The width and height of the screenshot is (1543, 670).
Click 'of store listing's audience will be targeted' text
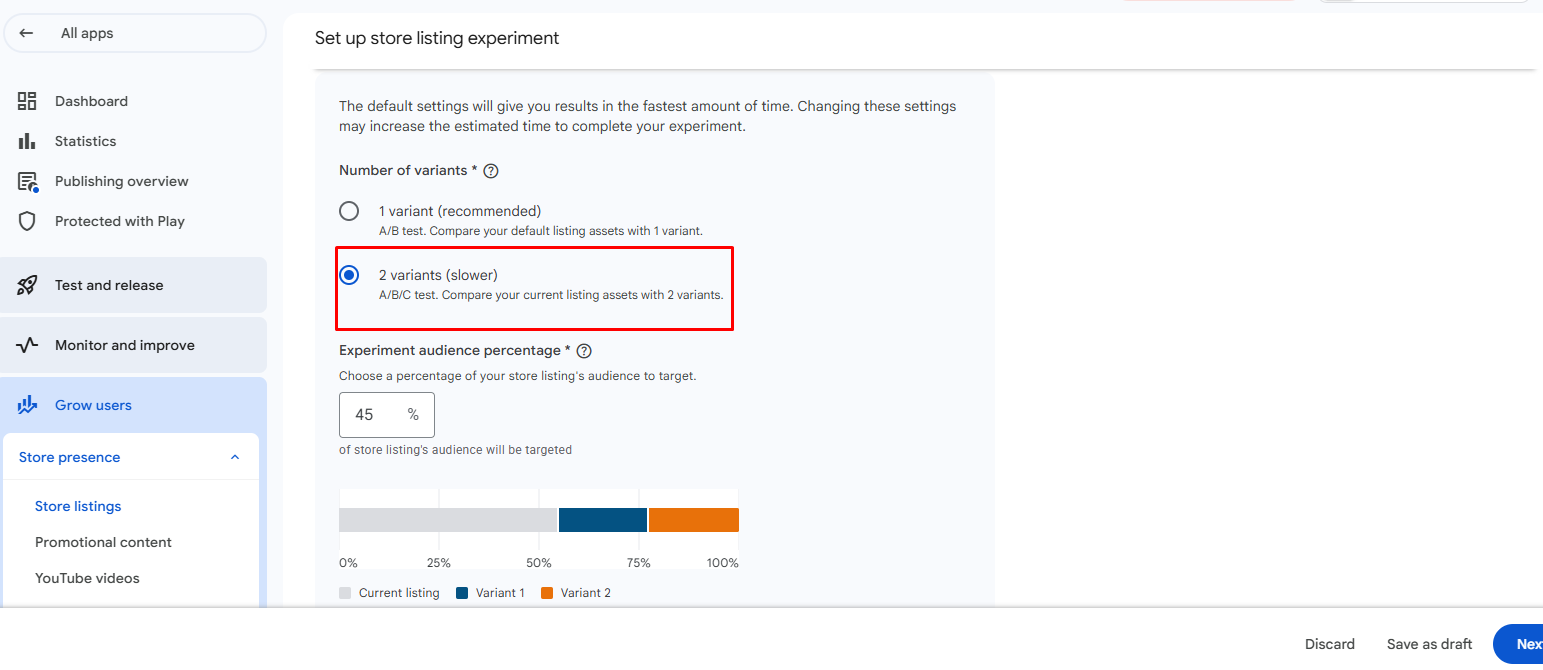(x=455, y=450)
